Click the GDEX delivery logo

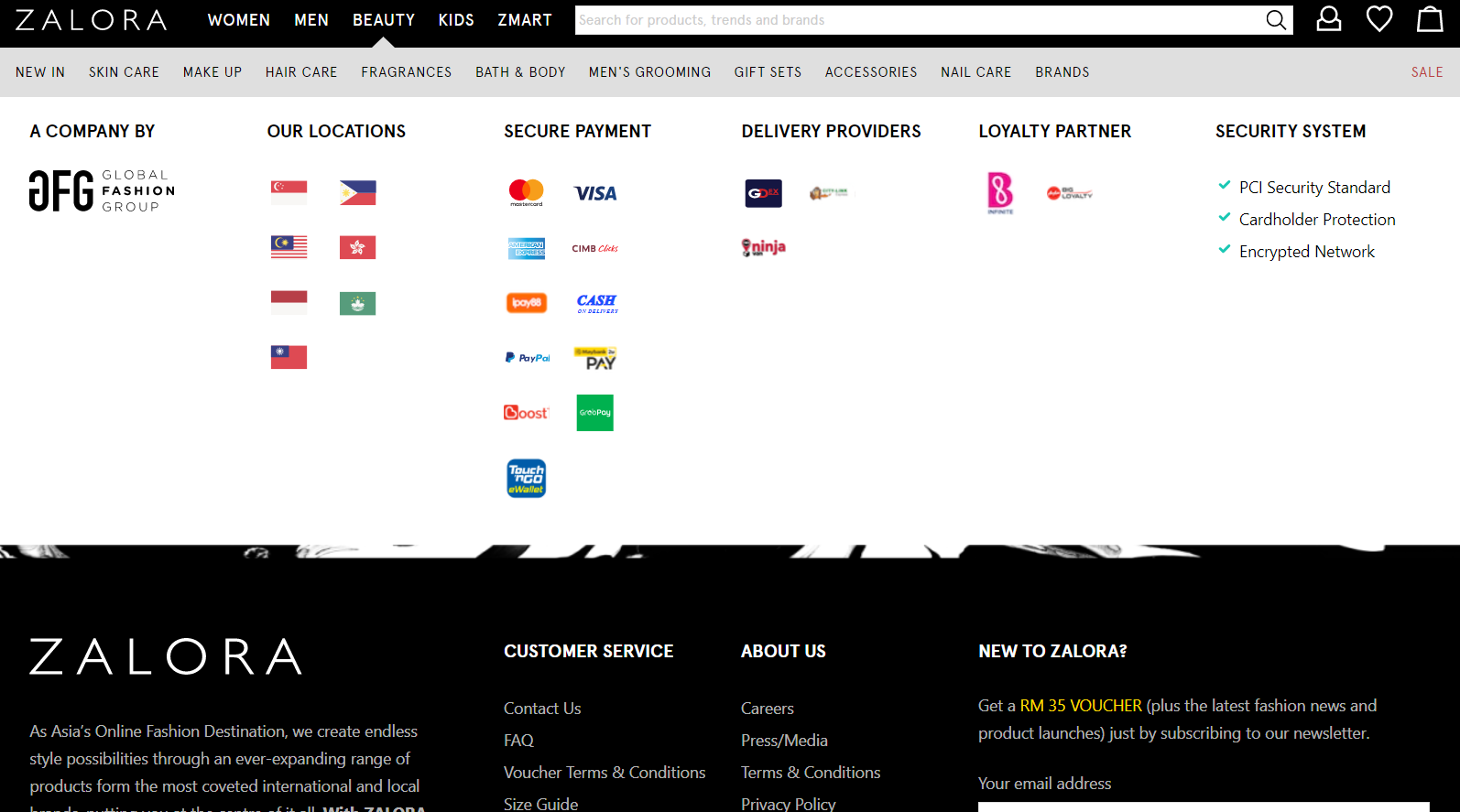coord(764,193)
